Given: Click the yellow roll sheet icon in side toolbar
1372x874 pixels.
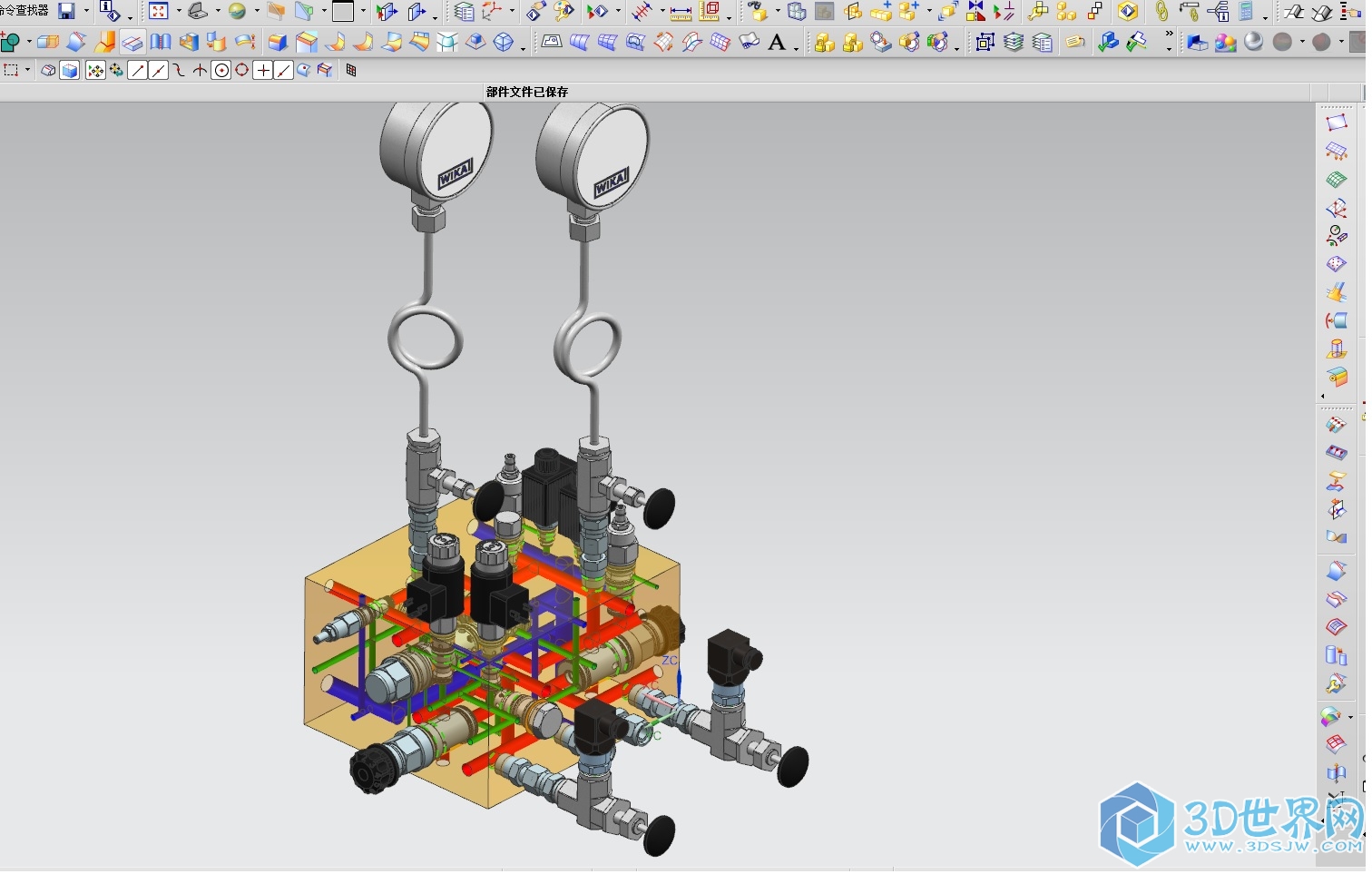Looking at the screenshot, I should (x=1336, y=377).
